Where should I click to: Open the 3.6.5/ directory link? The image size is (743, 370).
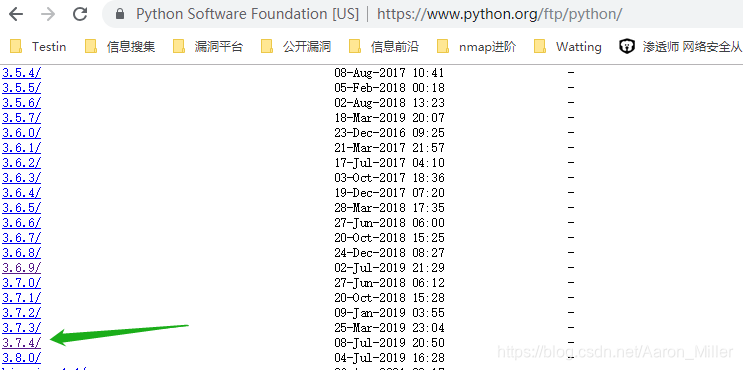coord(21,208)
